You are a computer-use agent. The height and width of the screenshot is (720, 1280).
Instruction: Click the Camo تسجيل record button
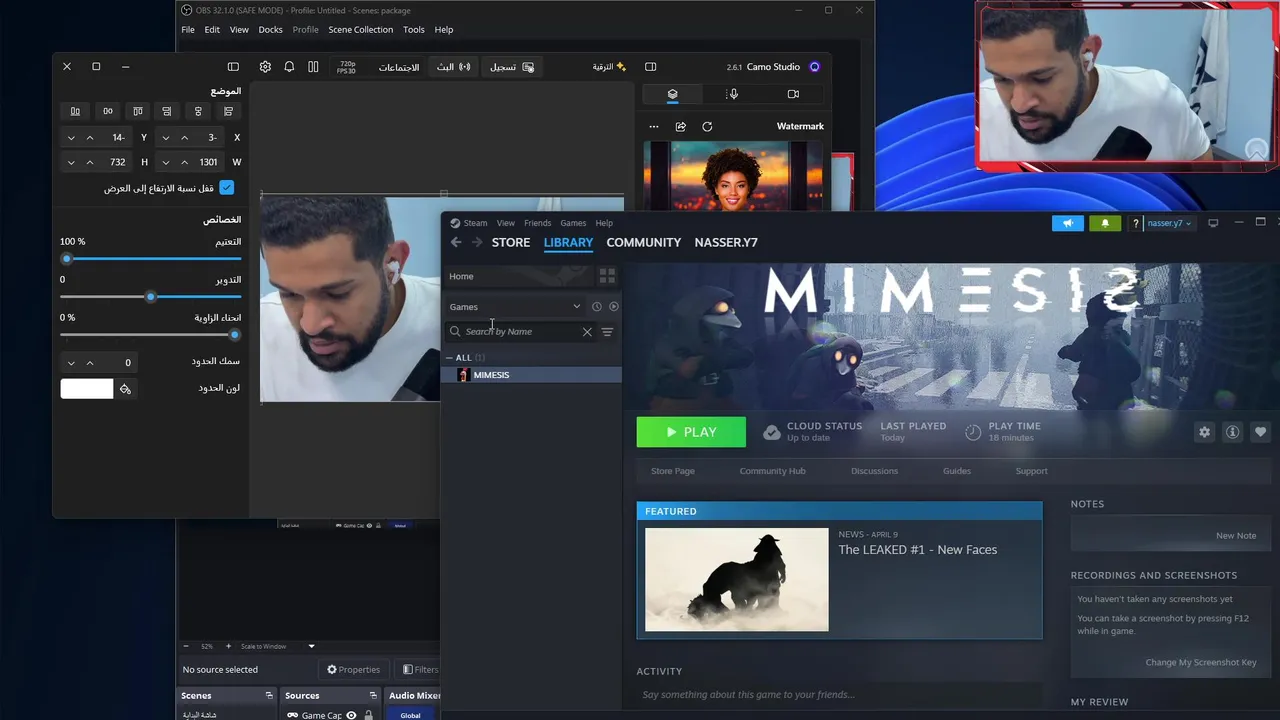(x=512, y=67)
